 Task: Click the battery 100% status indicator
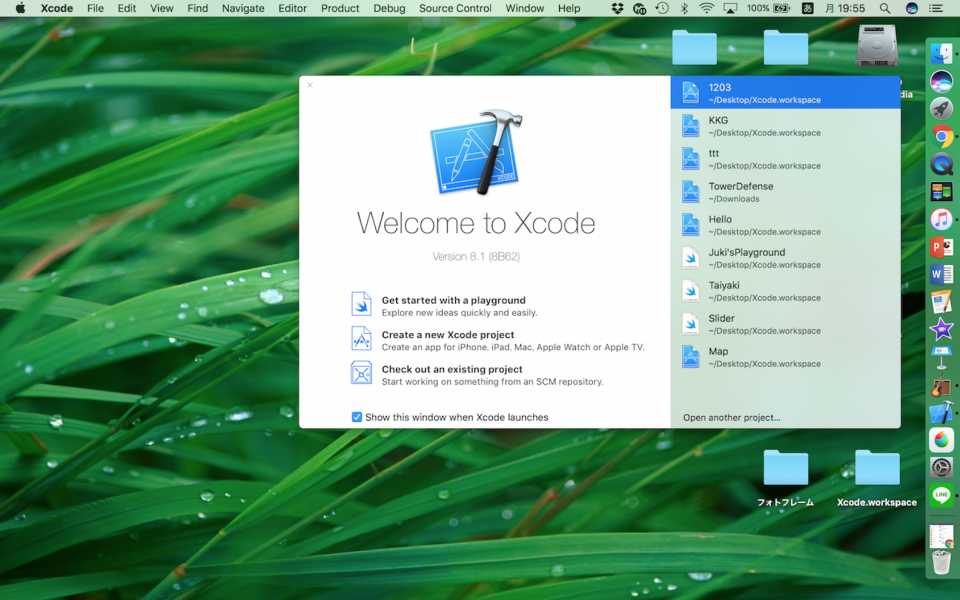pyautogui.click(x=768, y=8)
